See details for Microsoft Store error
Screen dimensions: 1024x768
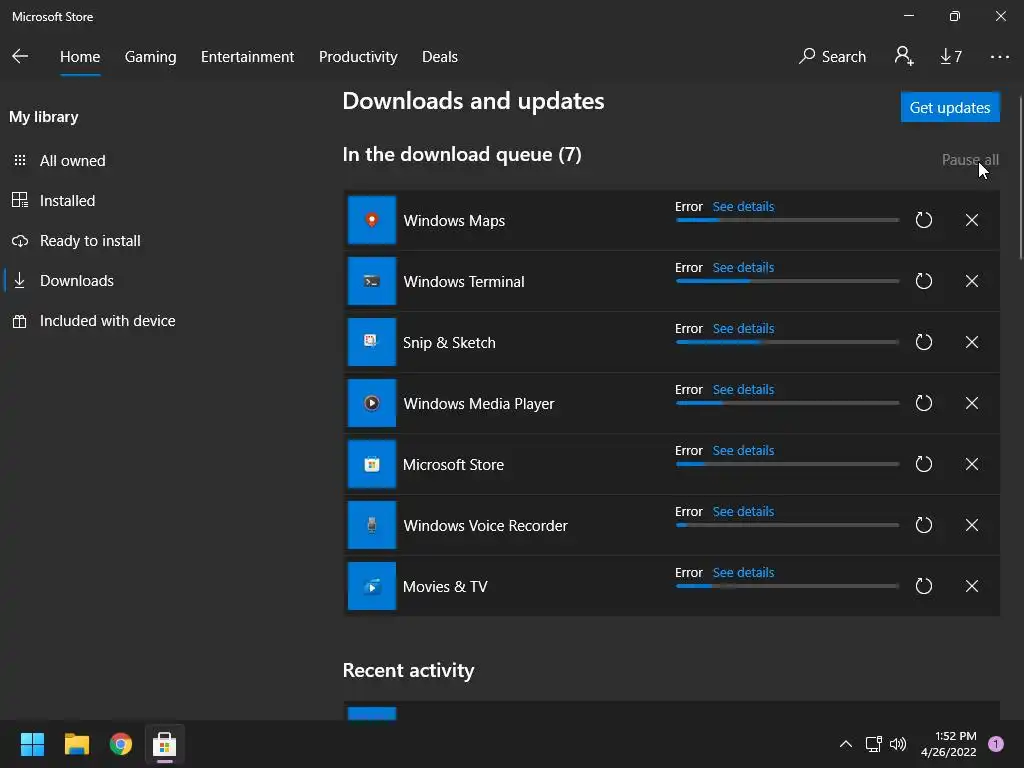(x=743, y=451)
